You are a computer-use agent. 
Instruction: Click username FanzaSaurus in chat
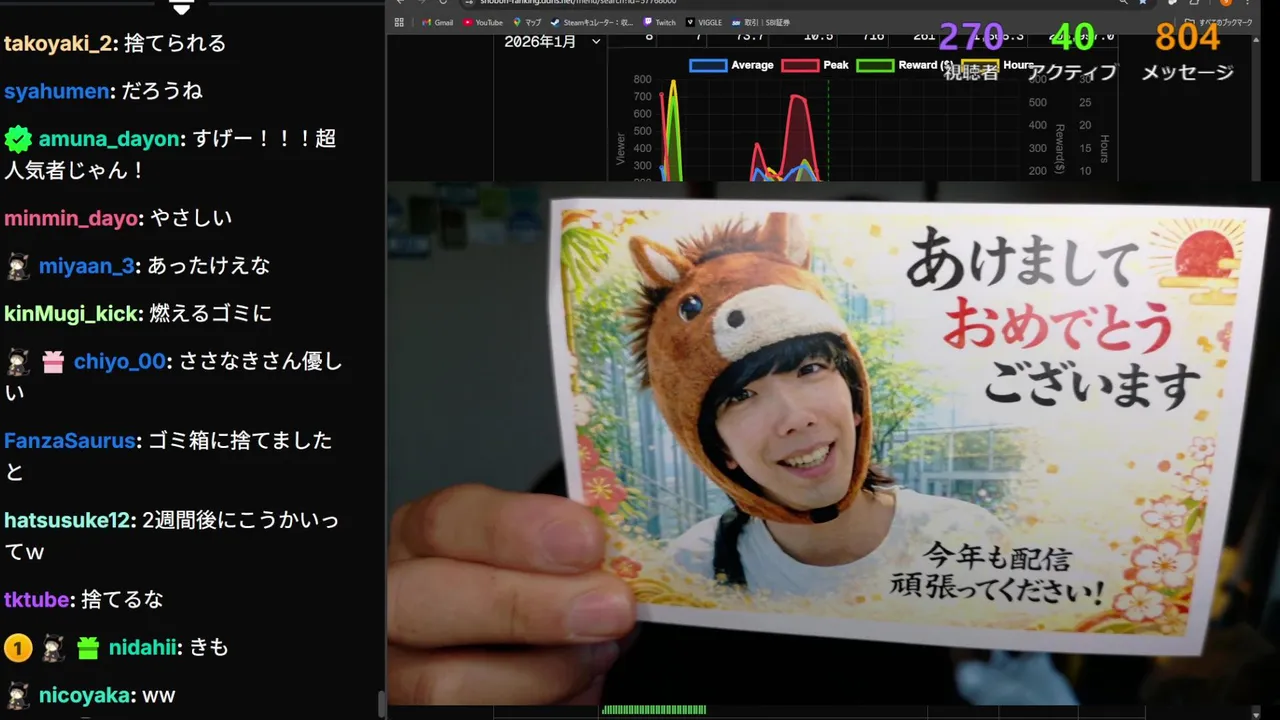pyautogui.click(x=69, y=441)
